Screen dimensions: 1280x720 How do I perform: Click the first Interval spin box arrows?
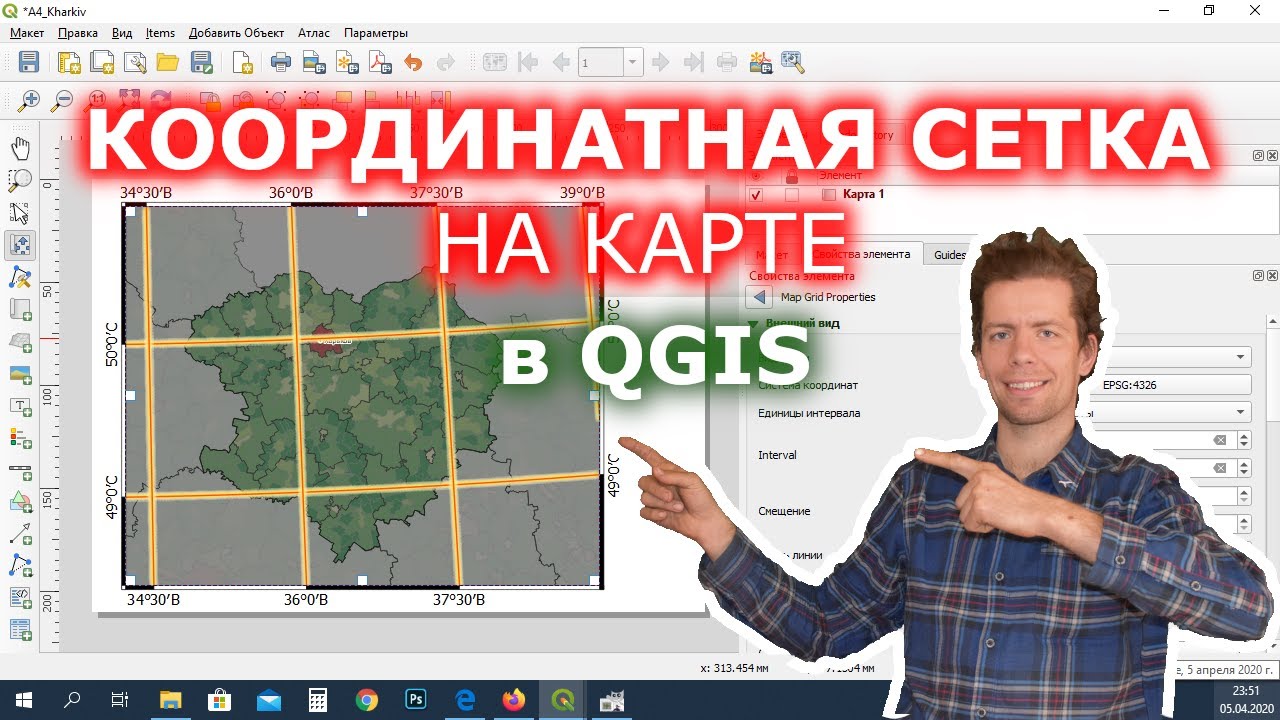coord(1244,440)
